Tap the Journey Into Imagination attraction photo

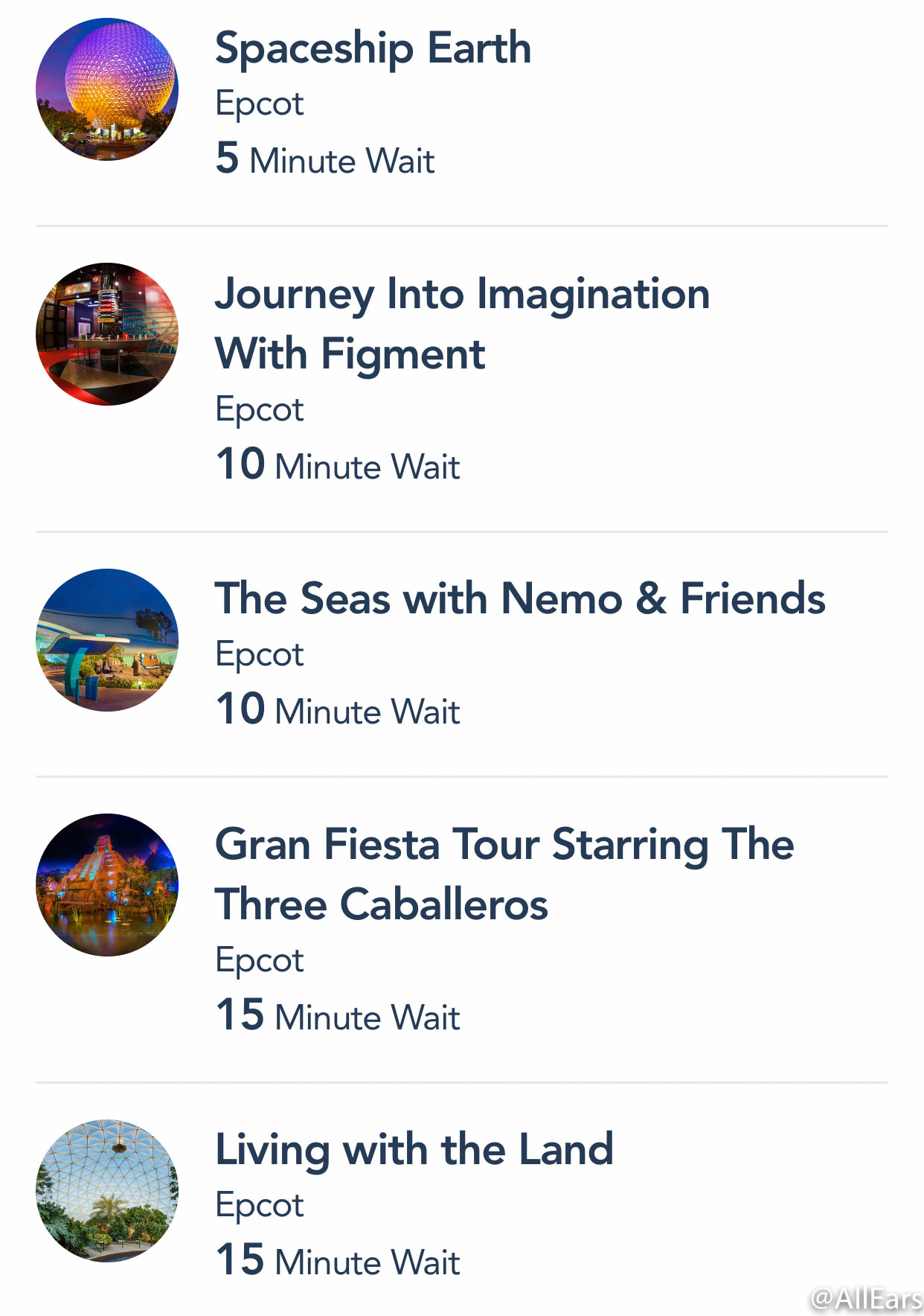pos(107,334)
